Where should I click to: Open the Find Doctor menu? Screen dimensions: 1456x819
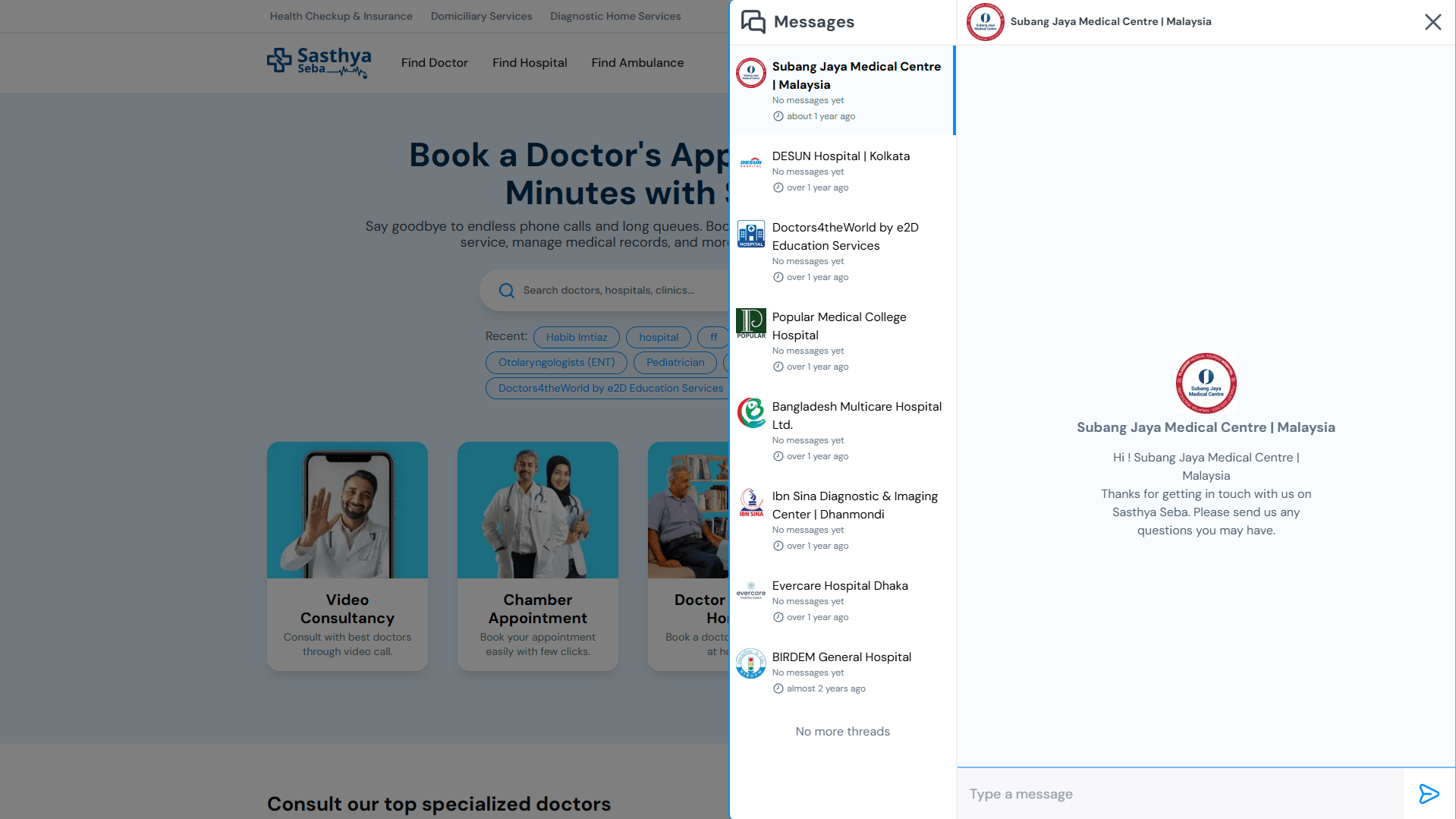434,63
